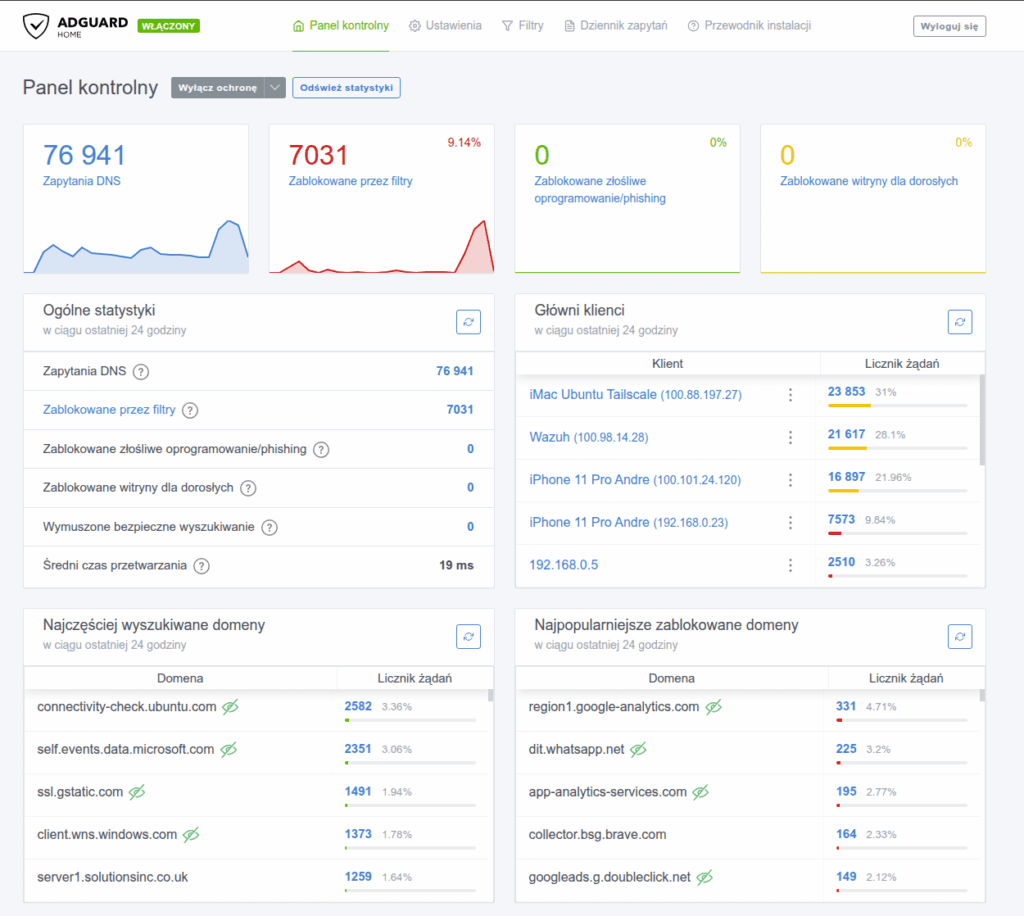This screenshot has width=1024, height=916.
Task: Click the Zapytania DNS 76 941 card
Action: (x=136, y=198)
